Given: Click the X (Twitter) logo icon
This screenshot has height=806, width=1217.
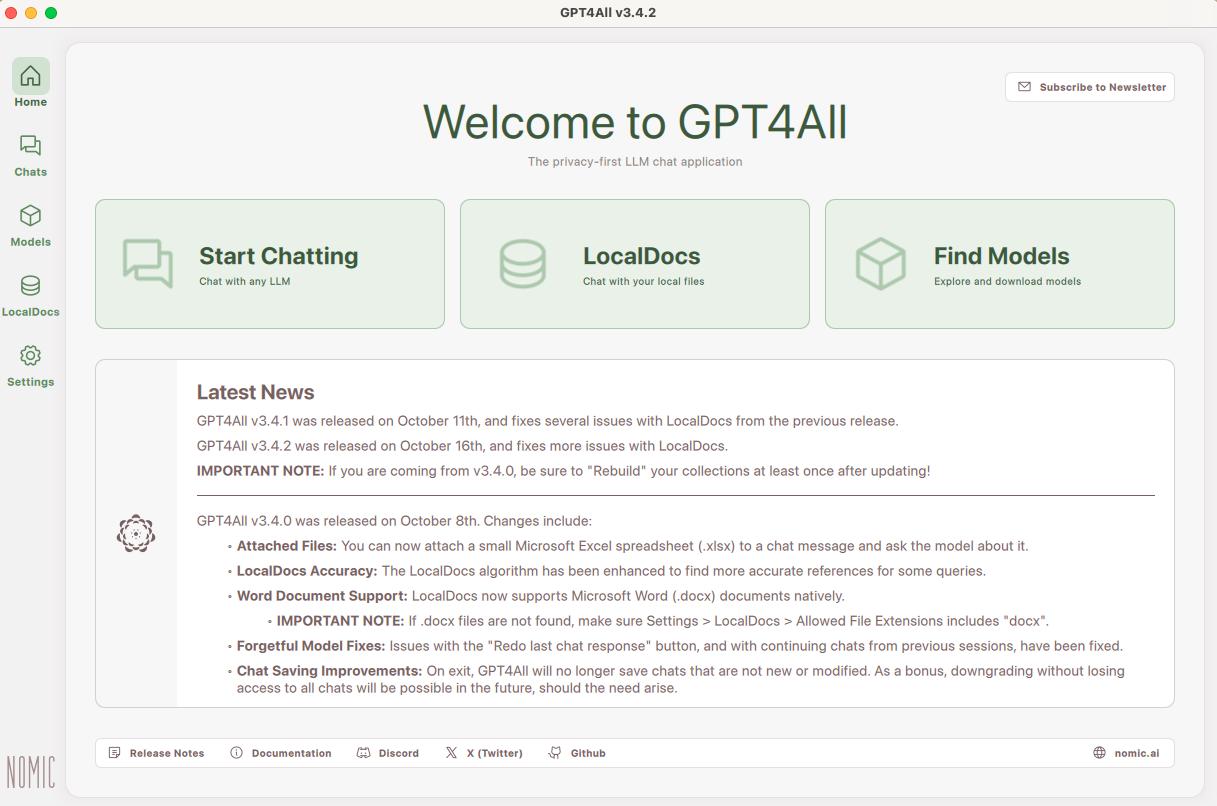Looking at the screenshot, I should [451, 753].
